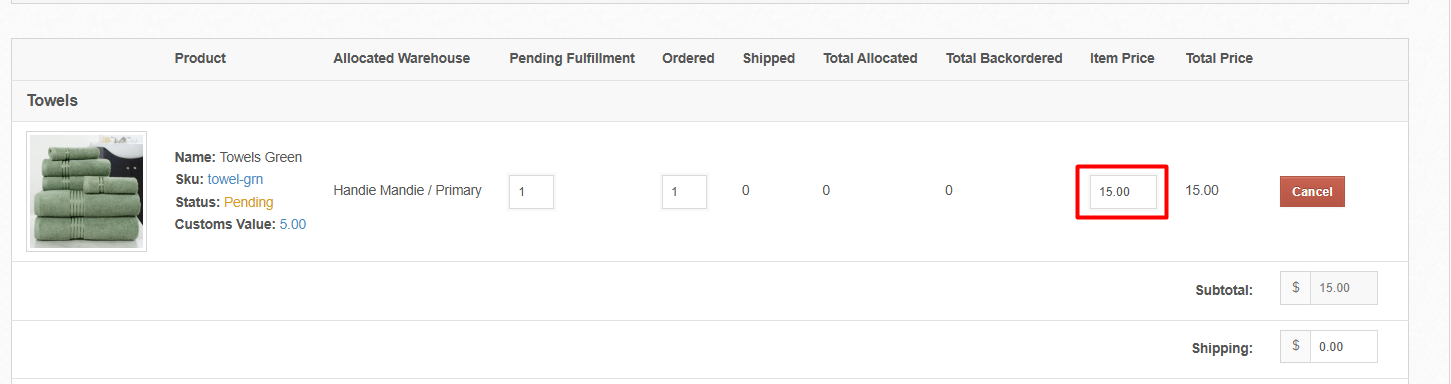The image size is (1451, 384).
Task: Cancel the Towels Green line item
Action: pos(1312,191)
